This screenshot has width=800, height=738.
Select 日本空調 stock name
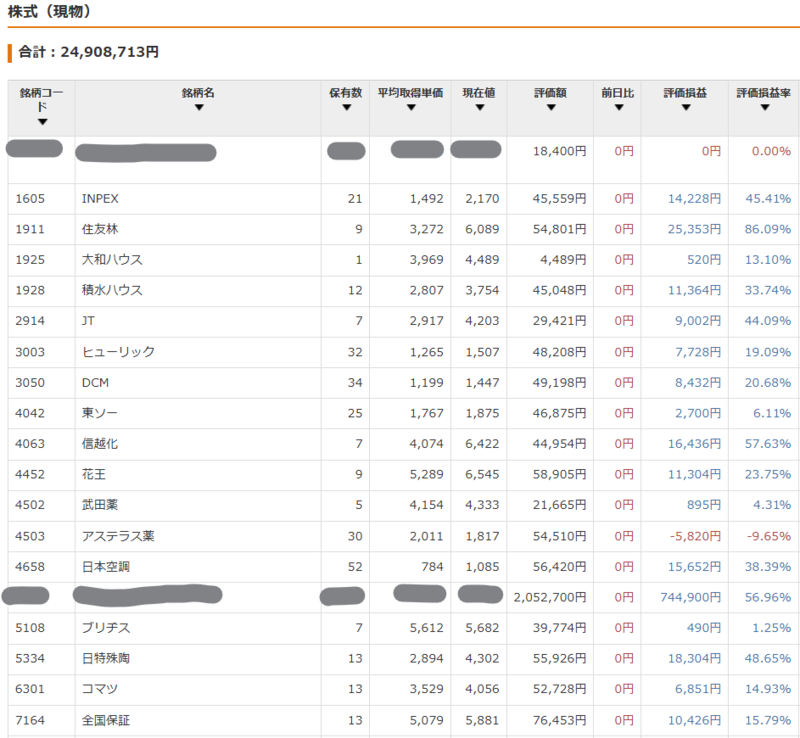pyautogui.click(x=106, y=567)
